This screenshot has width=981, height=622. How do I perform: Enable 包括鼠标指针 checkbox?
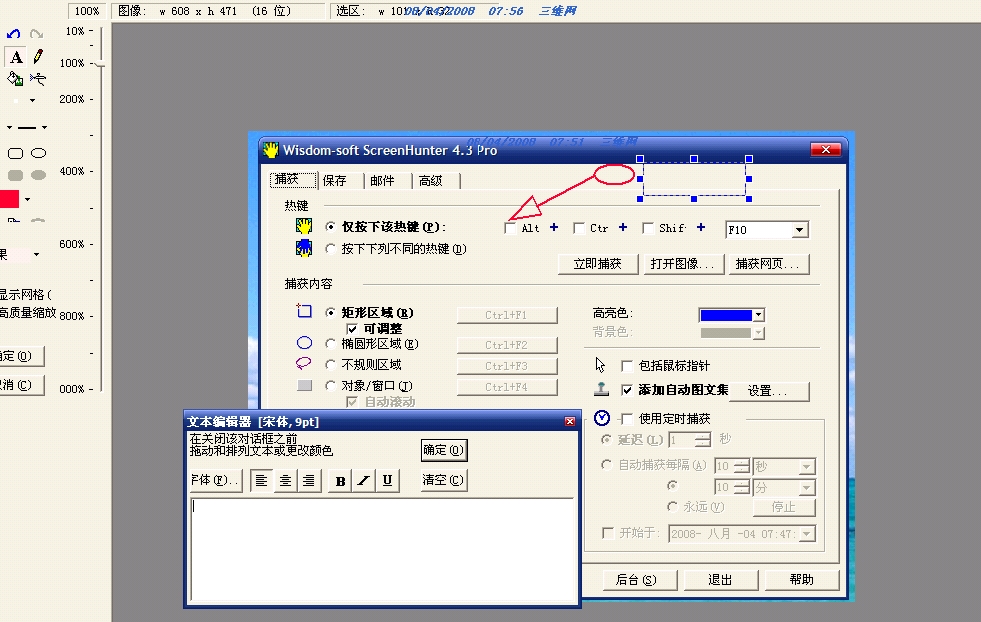(626, 366)
